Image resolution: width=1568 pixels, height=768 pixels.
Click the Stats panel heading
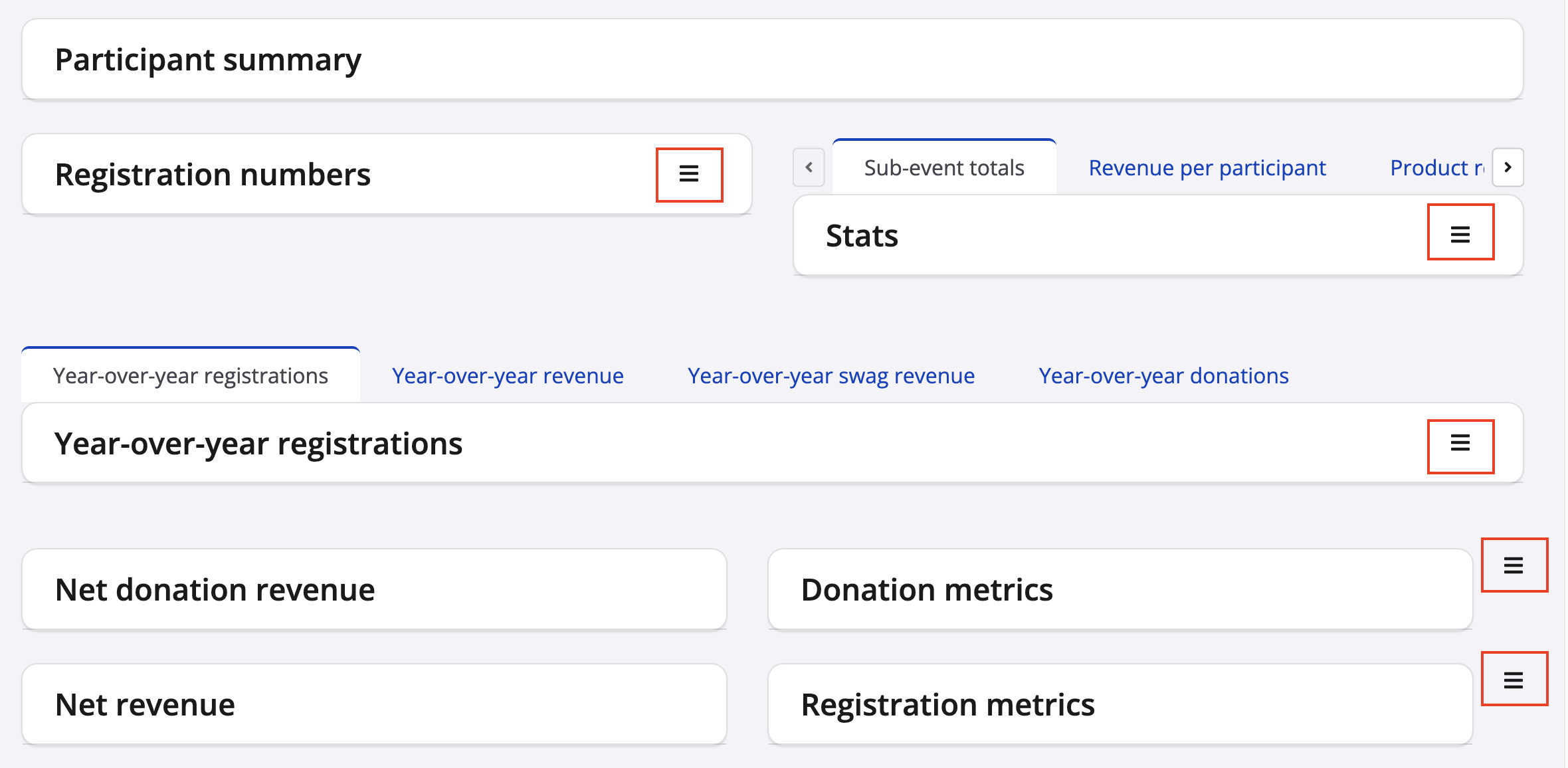tap(862, 236)
